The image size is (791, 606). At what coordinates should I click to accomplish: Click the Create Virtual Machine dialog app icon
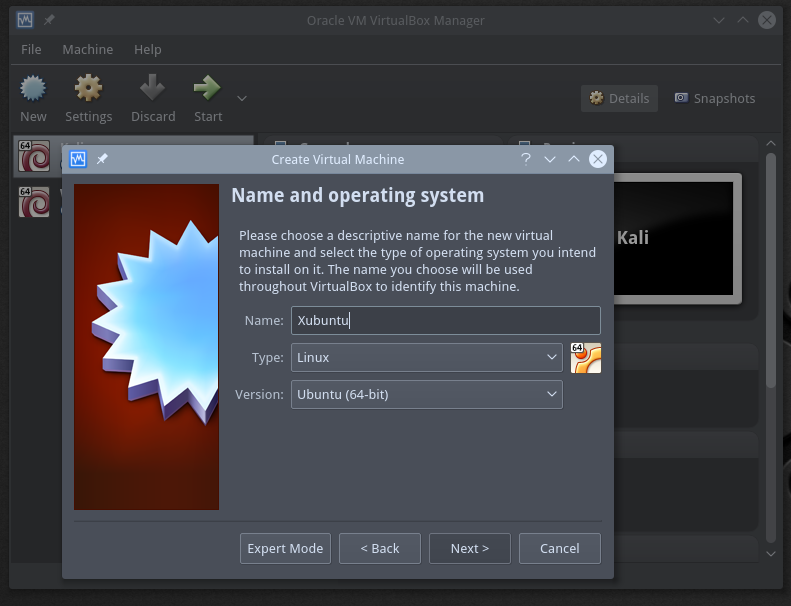click(78, 159)
